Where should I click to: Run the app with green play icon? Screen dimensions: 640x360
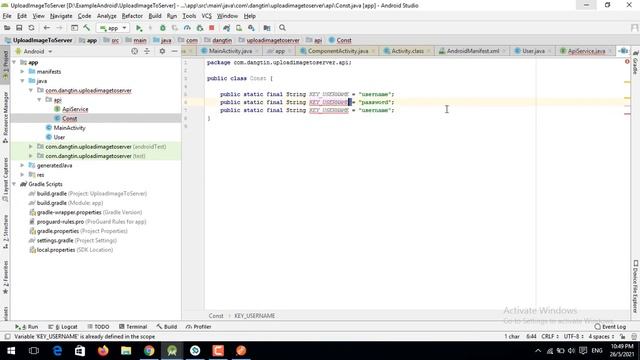(139, 28)
